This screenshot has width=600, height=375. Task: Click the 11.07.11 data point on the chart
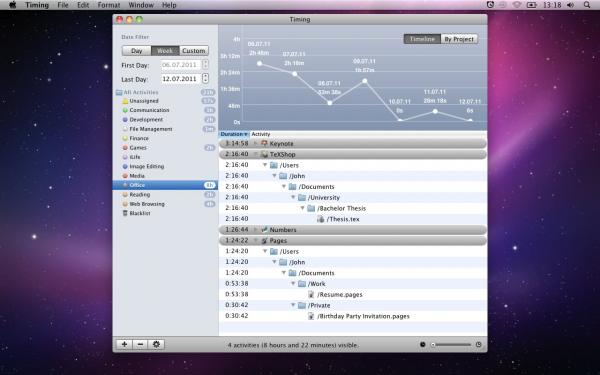(435, 111)
